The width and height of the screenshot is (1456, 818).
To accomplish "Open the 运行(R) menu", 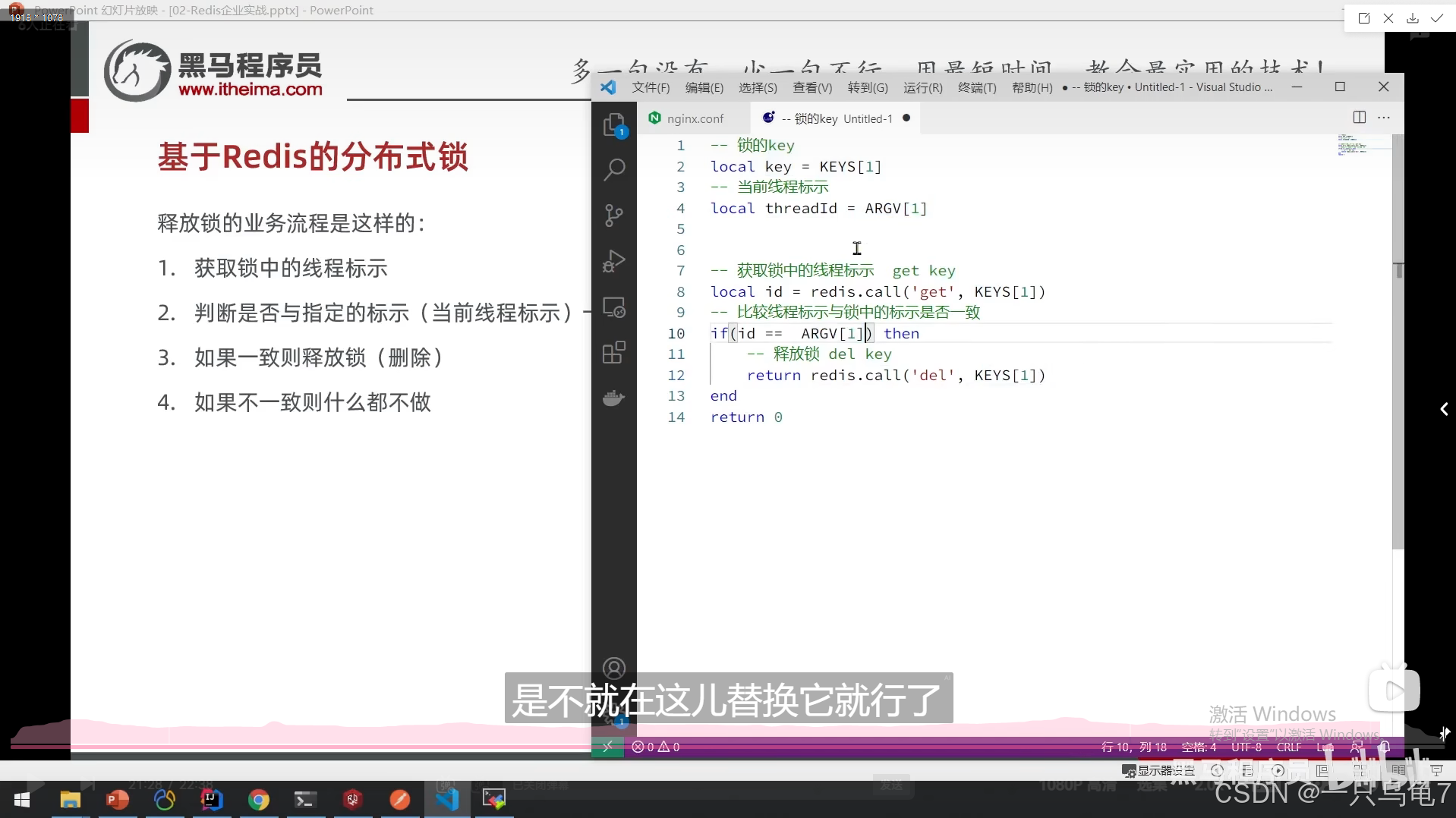I will coord(922,87).
